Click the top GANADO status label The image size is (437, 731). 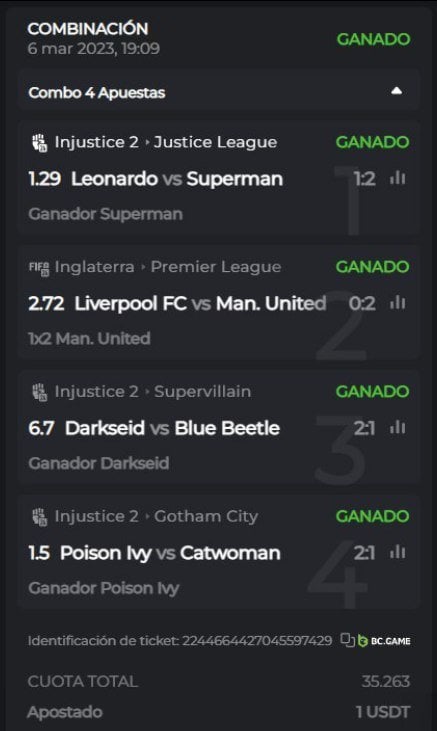pos(374,39)
